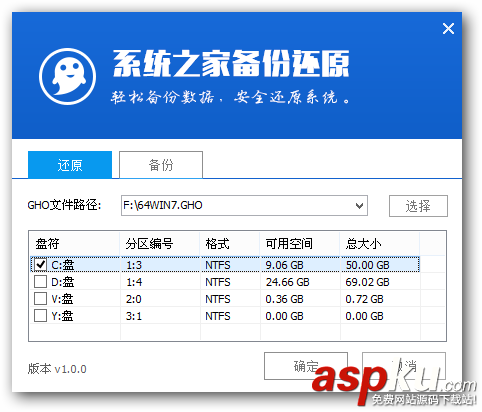Screen dimensions: 482x412
Task: Click the 0.72 GB total size value
Action: (364, 299)
